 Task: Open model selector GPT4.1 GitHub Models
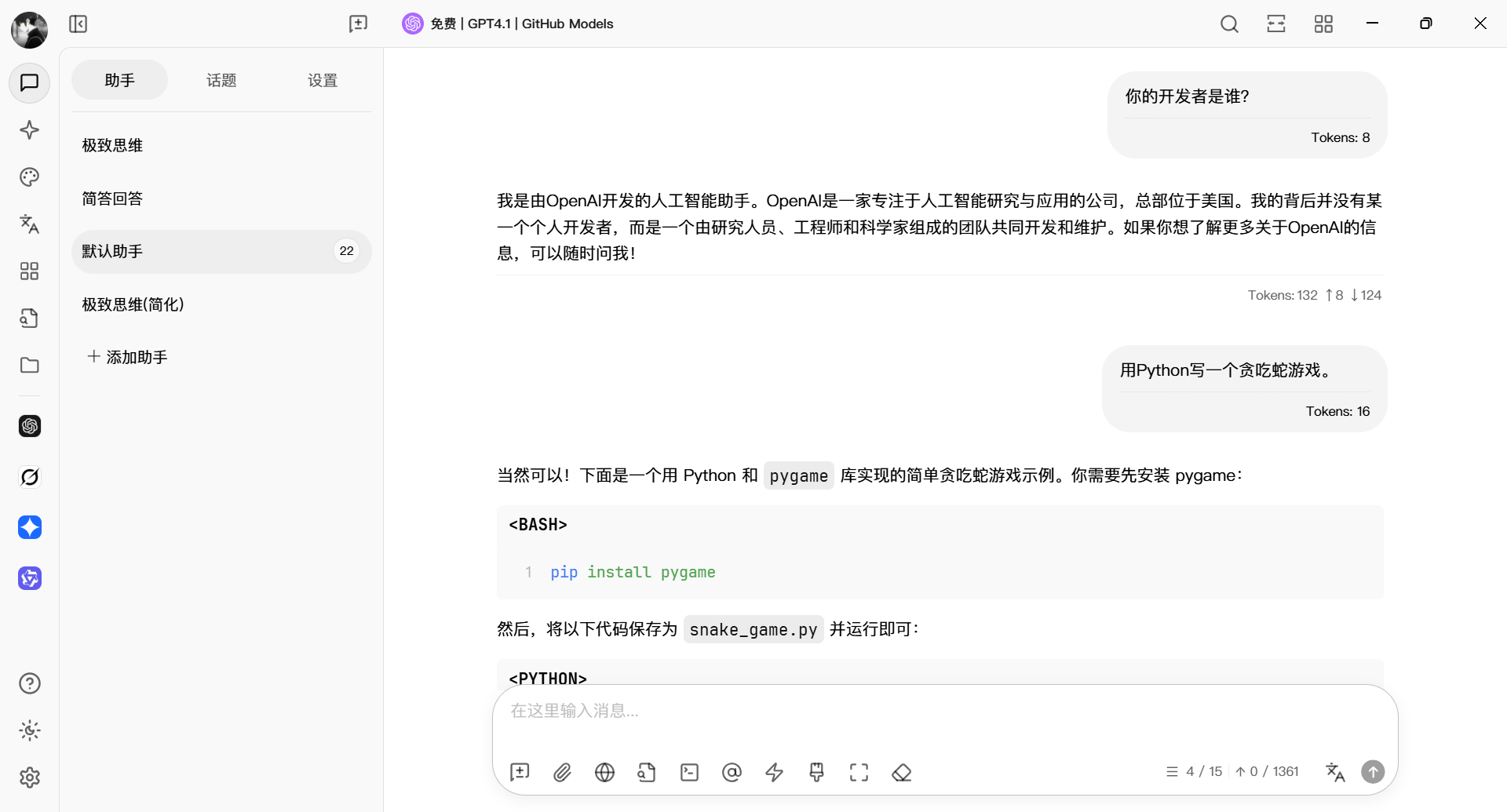(508, 24)
